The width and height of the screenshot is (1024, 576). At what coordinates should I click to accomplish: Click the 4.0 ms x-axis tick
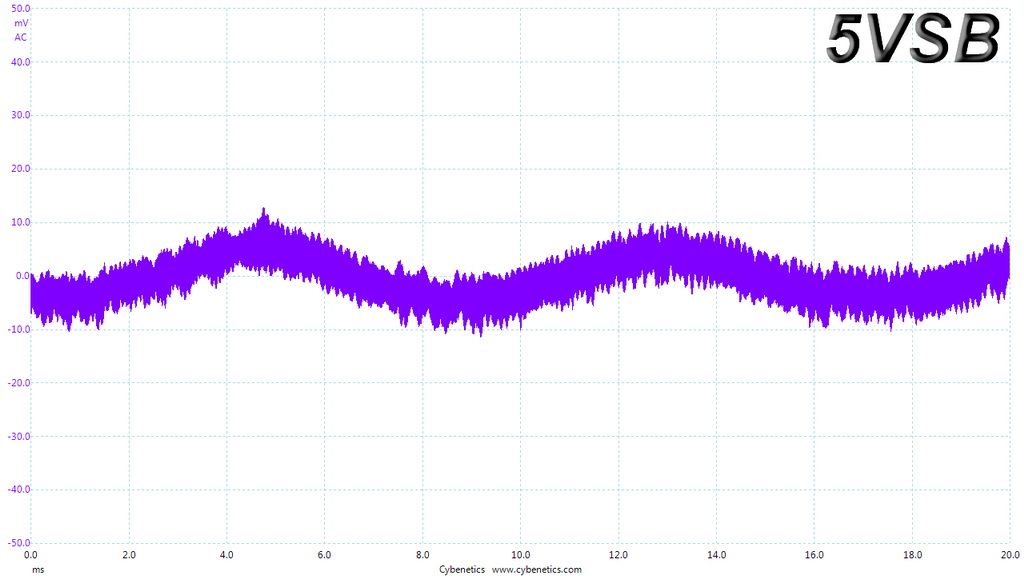click(226, 555)
